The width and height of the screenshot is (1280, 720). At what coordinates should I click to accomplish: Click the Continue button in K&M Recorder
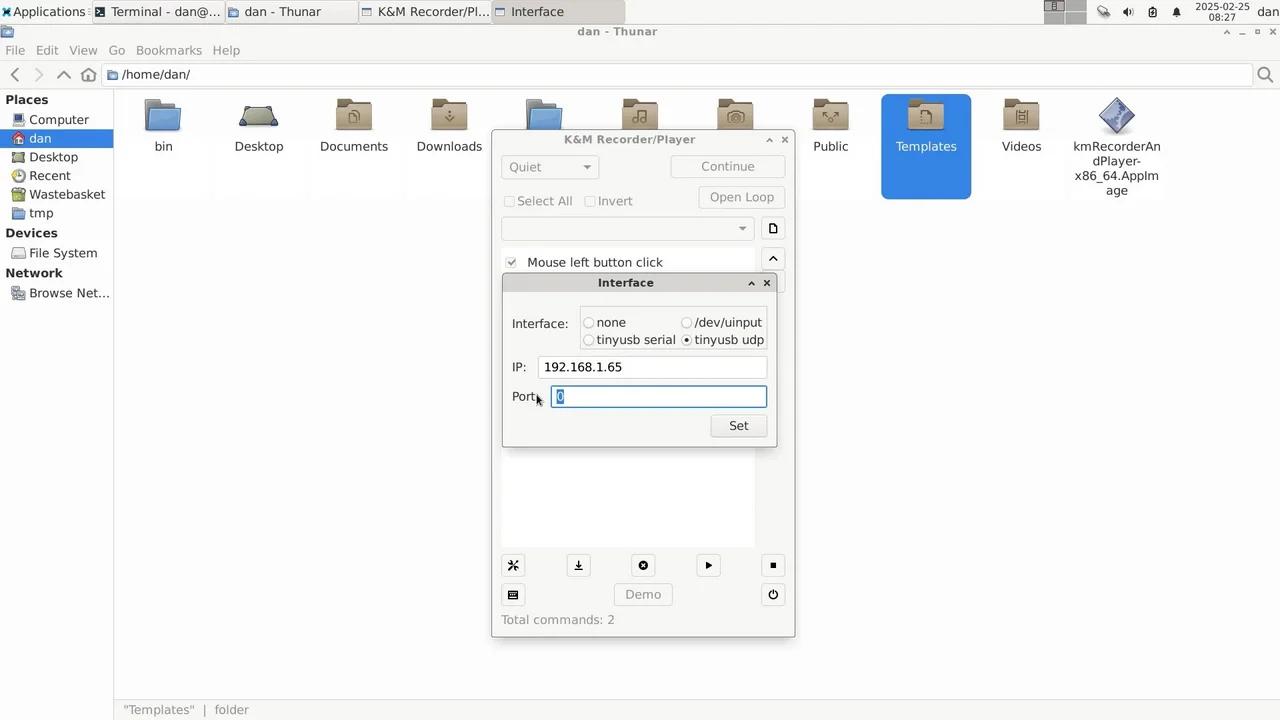click(x=728, y=167)
